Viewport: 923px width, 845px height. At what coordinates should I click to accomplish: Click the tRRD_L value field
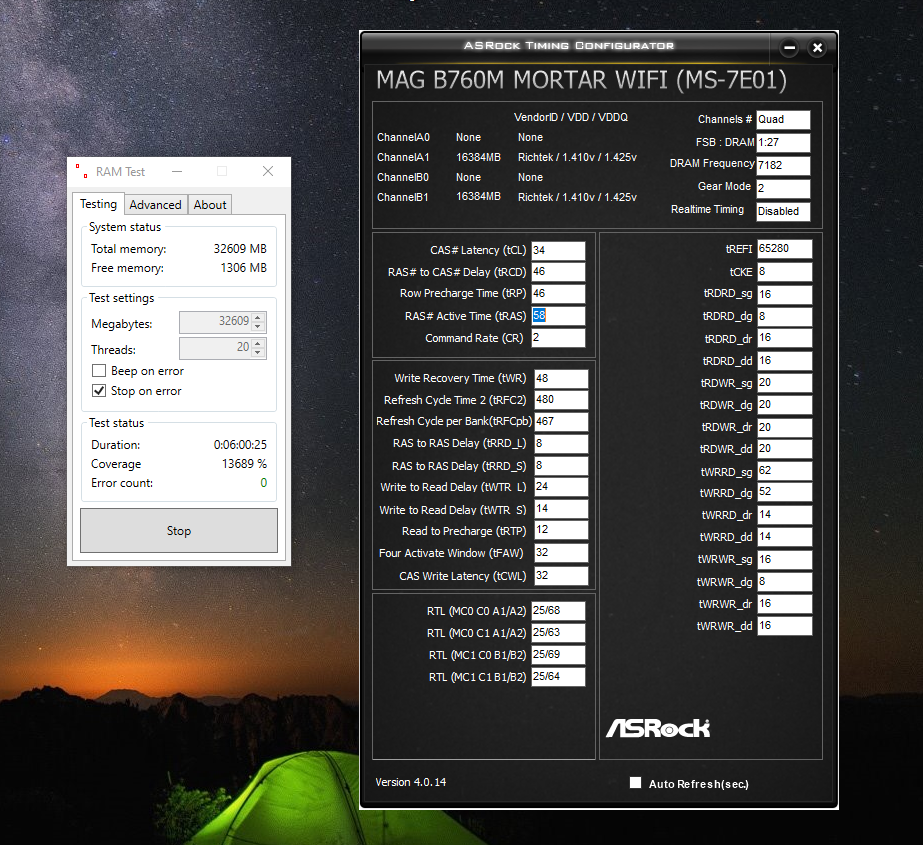(x=561, y=443)
